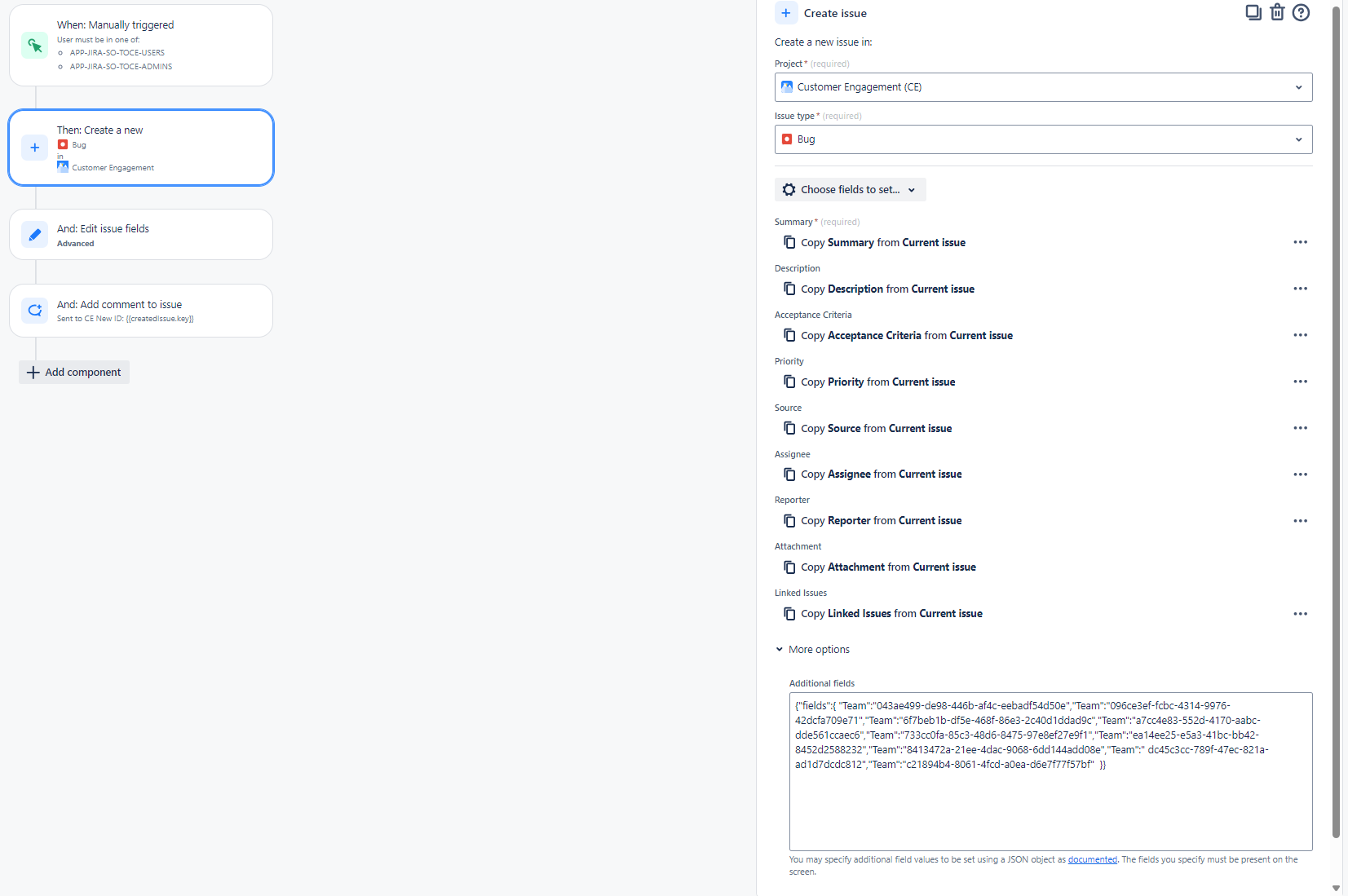Click Copy Linked Issues from Current issue
Screen dimensions: 1348x896
(x=891, y=614)
